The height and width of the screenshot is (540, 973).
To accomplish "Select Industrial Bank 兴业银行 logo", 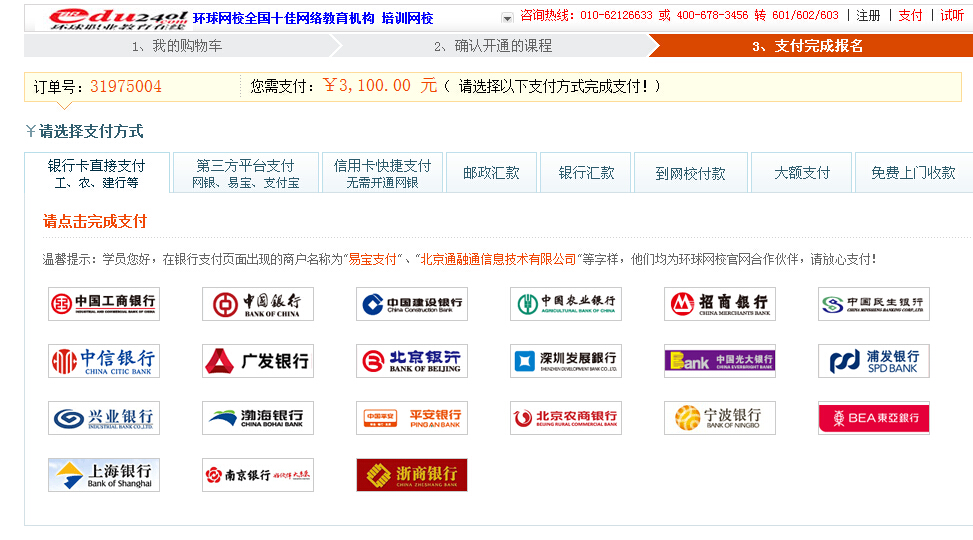I will click(104, 418).
